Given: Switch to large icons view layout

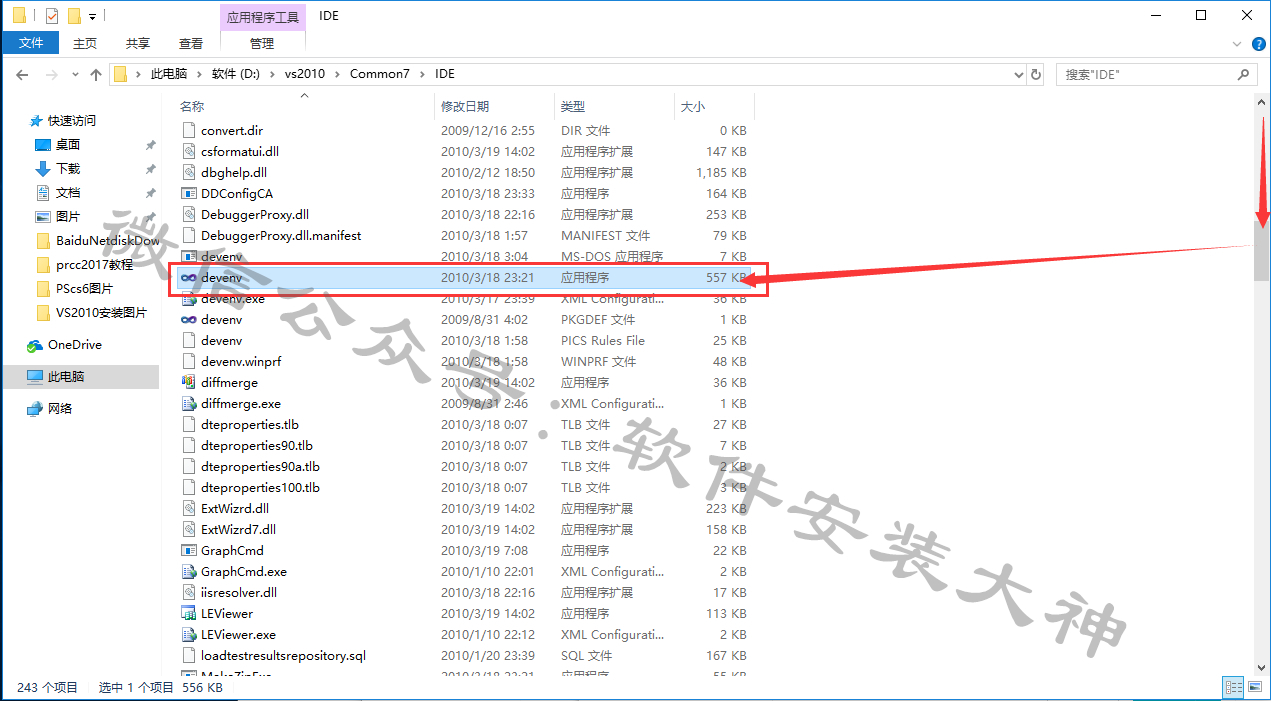Looking at the screenshot, I should tap(1254, 687).
